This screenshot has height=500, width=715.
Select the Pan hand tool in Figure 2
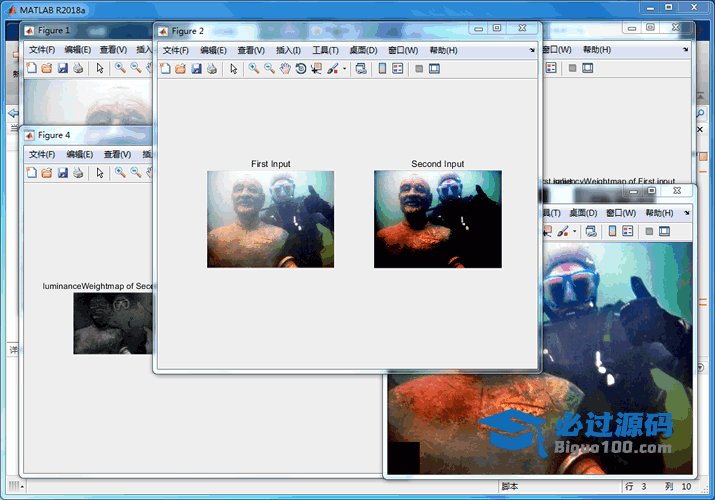click(285, 69)
